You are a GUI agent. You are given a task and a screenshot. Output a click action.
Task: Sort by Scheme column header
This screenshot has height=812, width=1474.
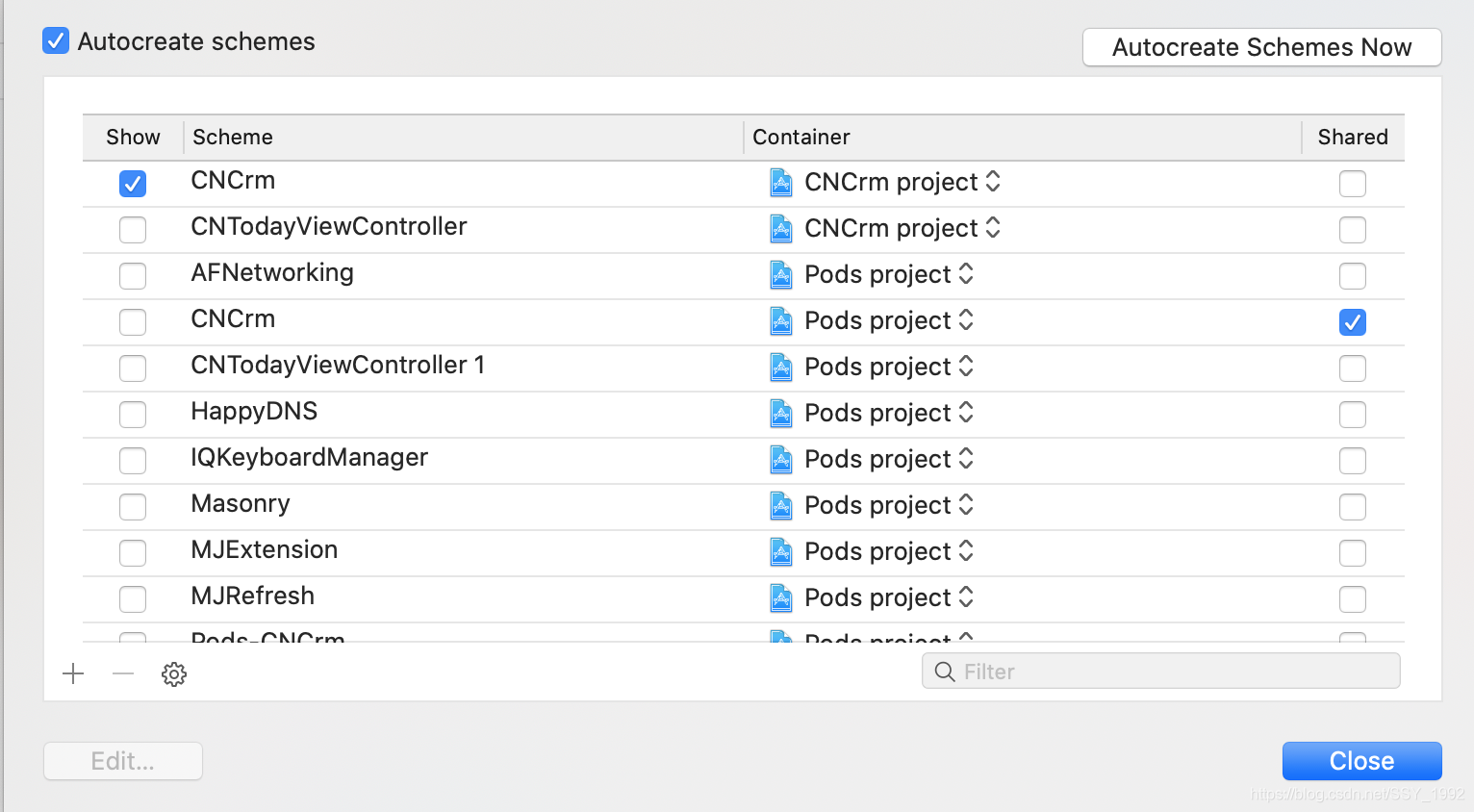463,138
